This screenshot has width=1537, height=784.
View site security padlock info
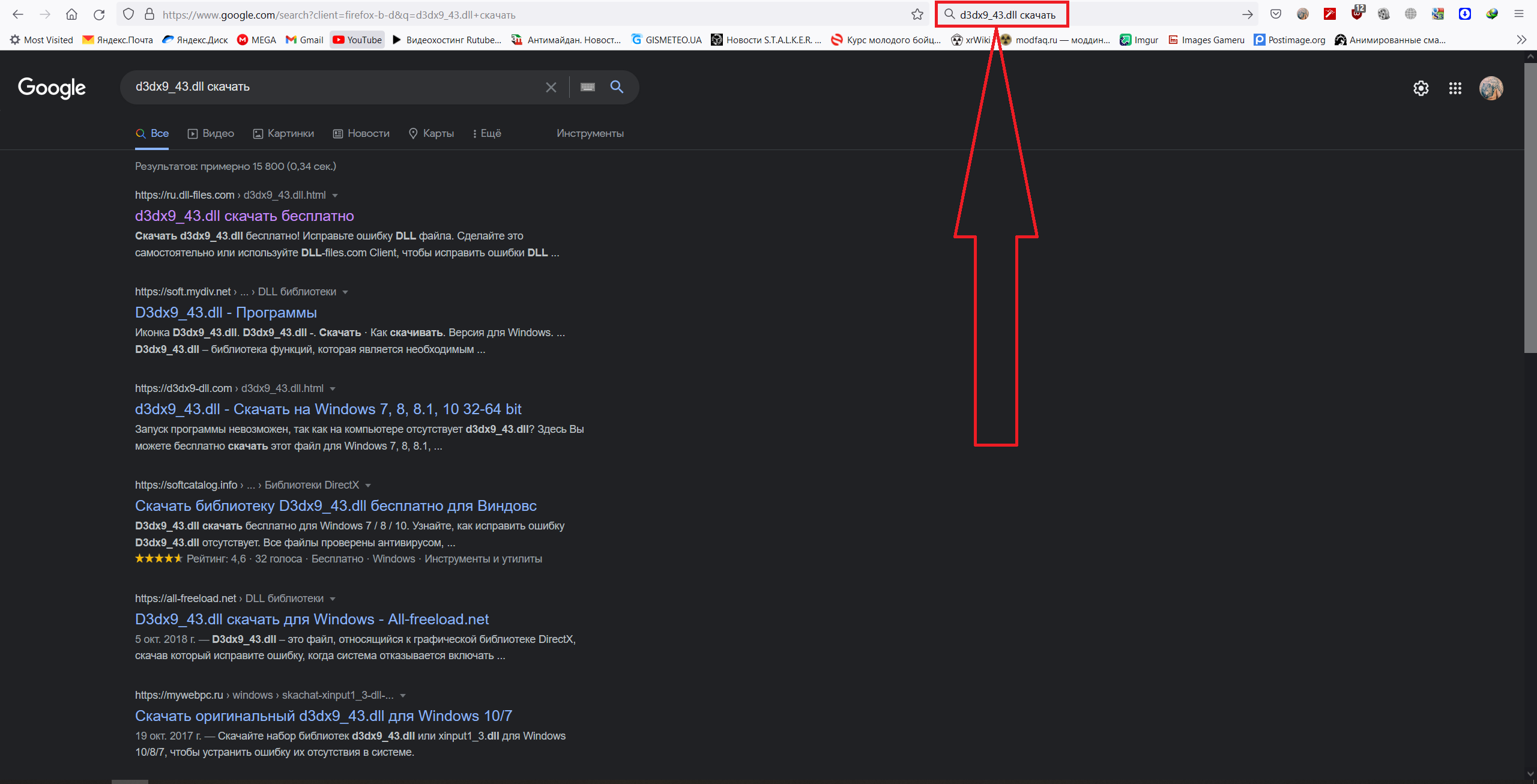click(149, 14)
